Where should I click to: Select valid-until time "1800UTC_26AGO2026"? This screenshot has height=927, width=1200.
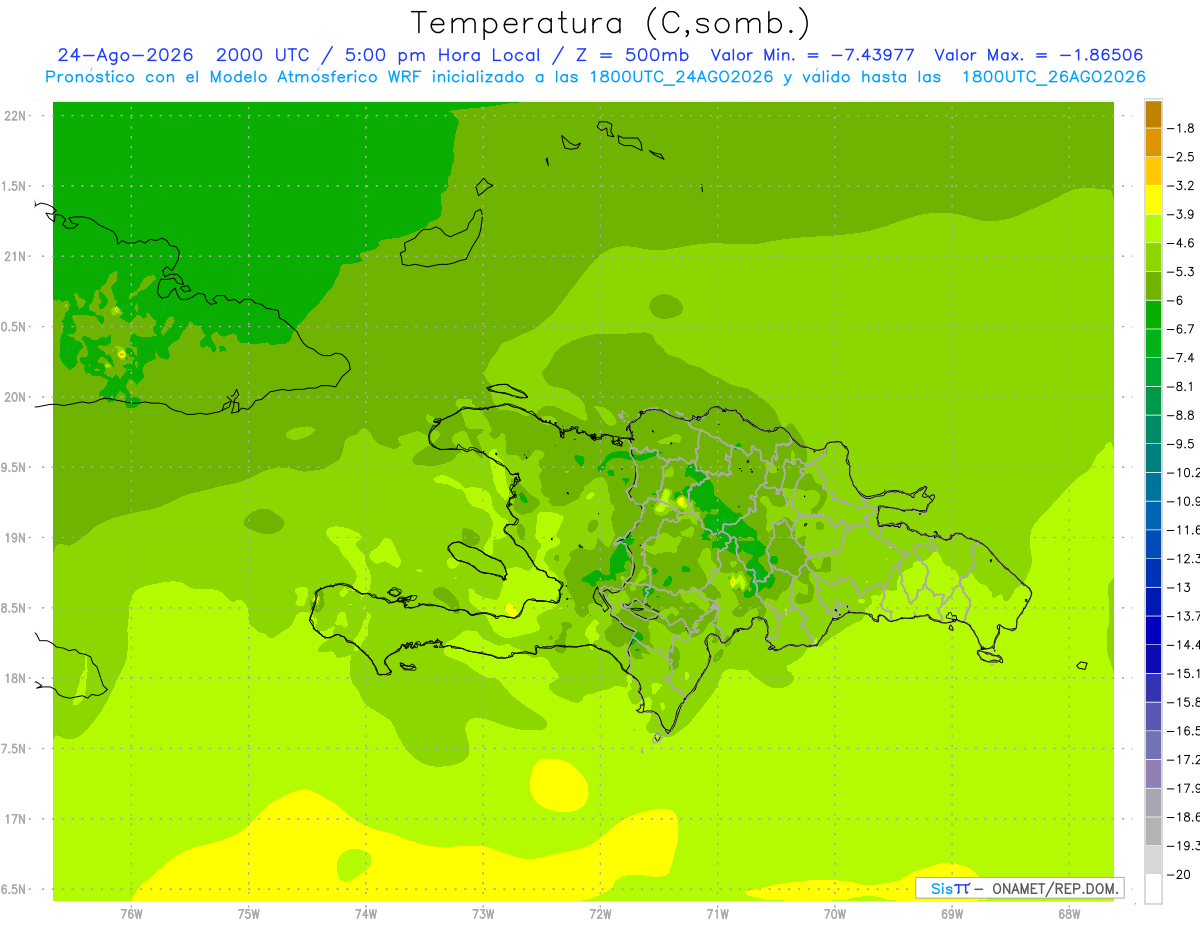point(1054,77)
